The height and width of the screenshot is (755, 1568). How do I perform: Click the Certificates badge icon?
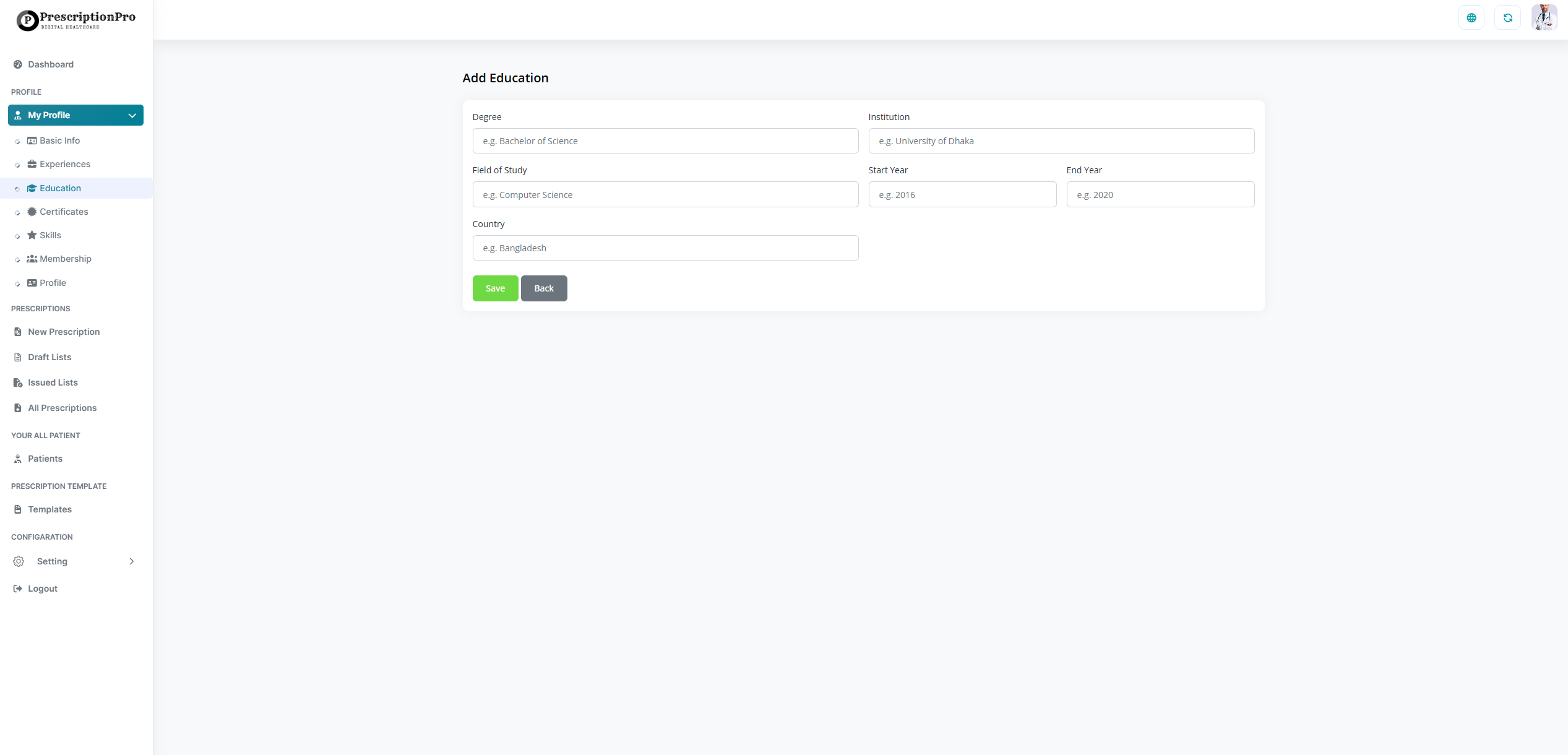pos(32,212)
